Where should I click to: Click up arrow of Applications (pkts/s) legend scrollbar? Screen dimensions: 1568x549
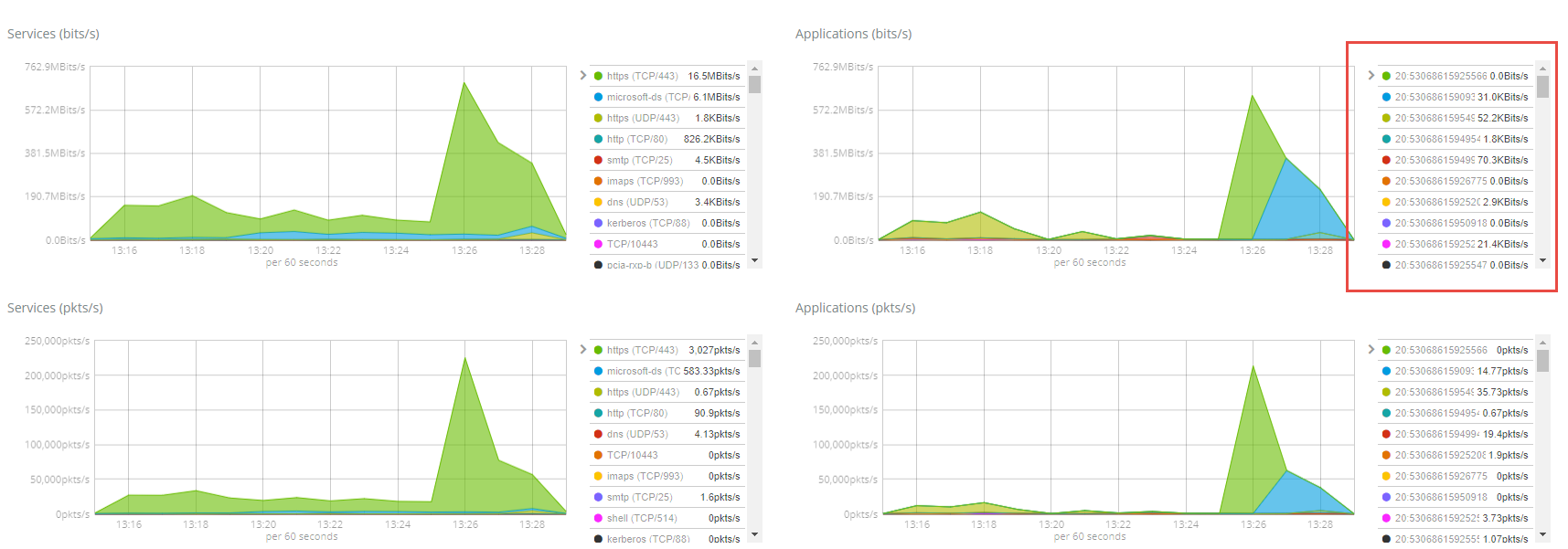(1542, 343)
